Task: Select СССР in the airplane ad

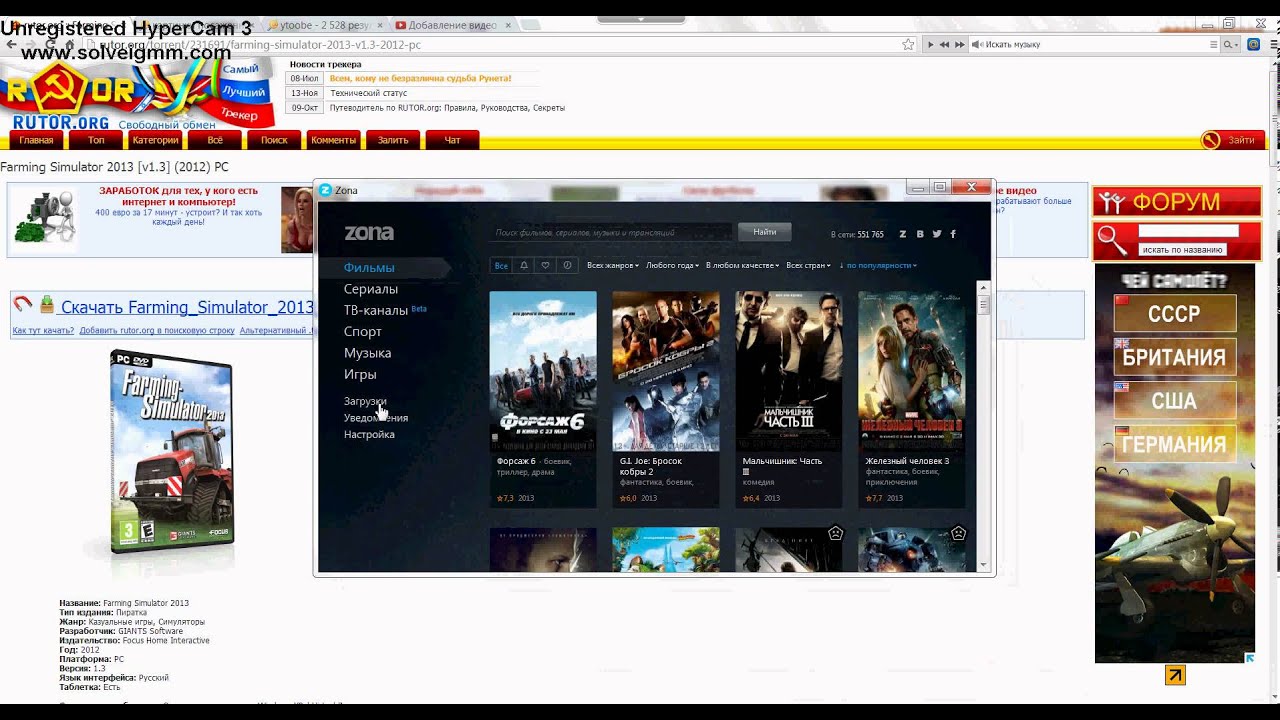Action: pyautogui.click(x=1175, y=313)
